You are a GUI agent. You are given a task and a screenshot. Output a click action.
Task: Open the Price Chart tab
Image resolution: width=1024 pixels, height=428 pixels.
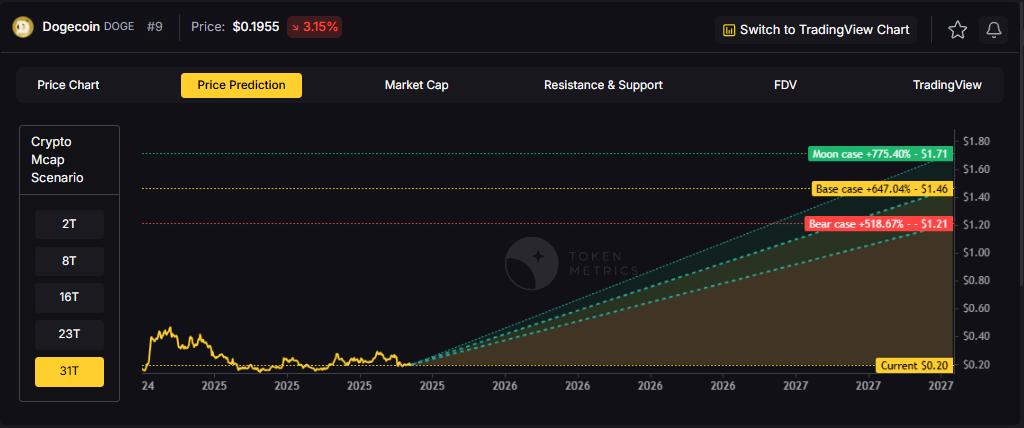click(68, 85)
